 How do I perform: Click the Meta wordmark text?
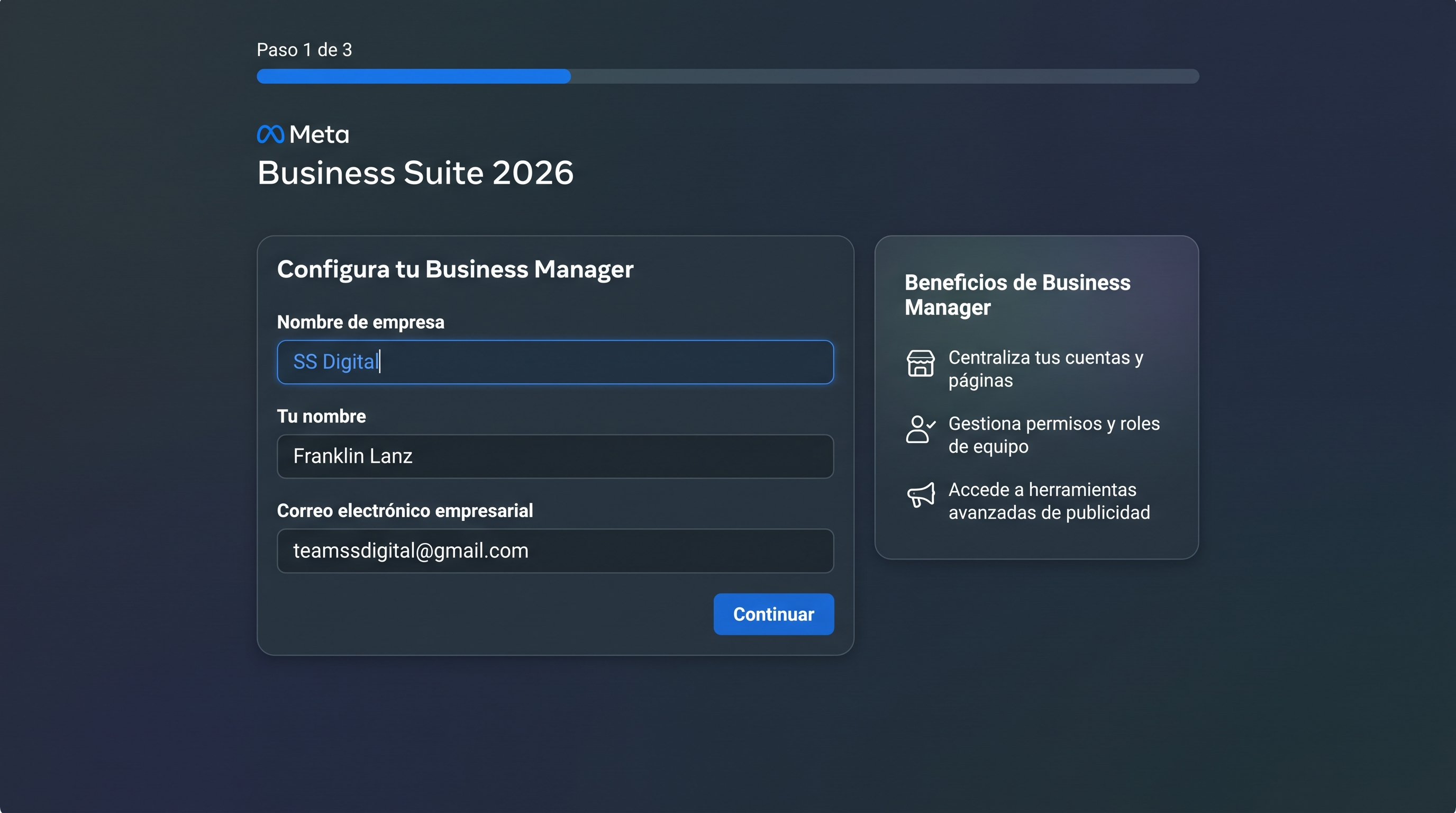320,134
